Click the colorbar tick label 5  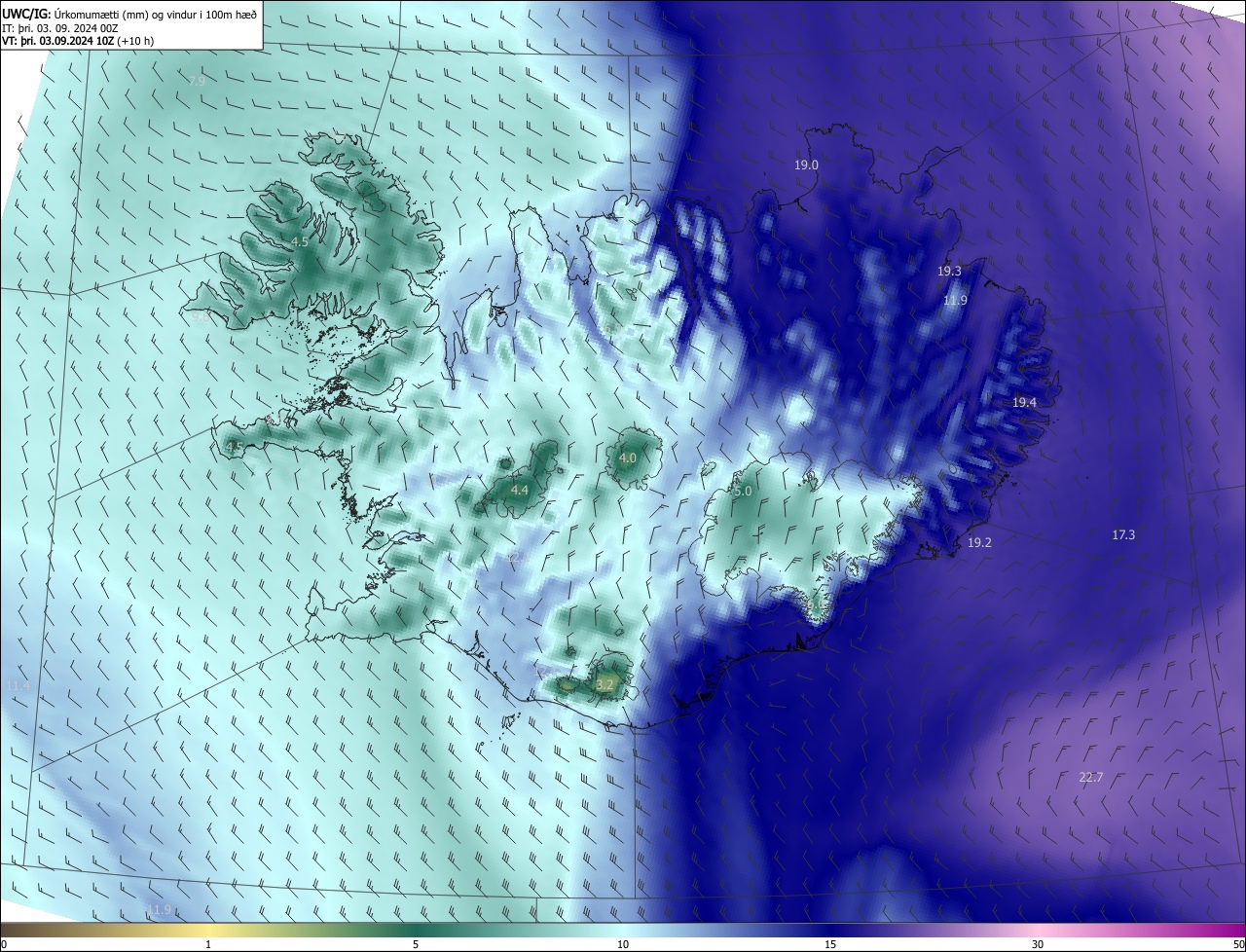tap(416, 944)
